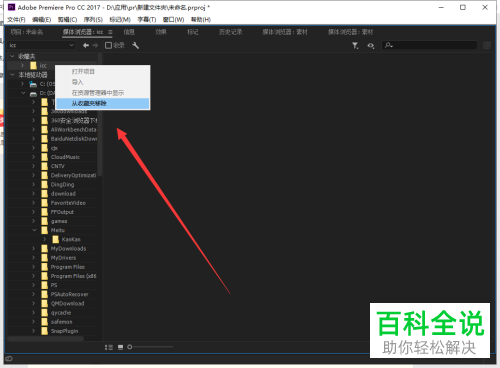Click the icon right of the search field
This screenshot has height=368, width=500.
(x=486, y=45)
